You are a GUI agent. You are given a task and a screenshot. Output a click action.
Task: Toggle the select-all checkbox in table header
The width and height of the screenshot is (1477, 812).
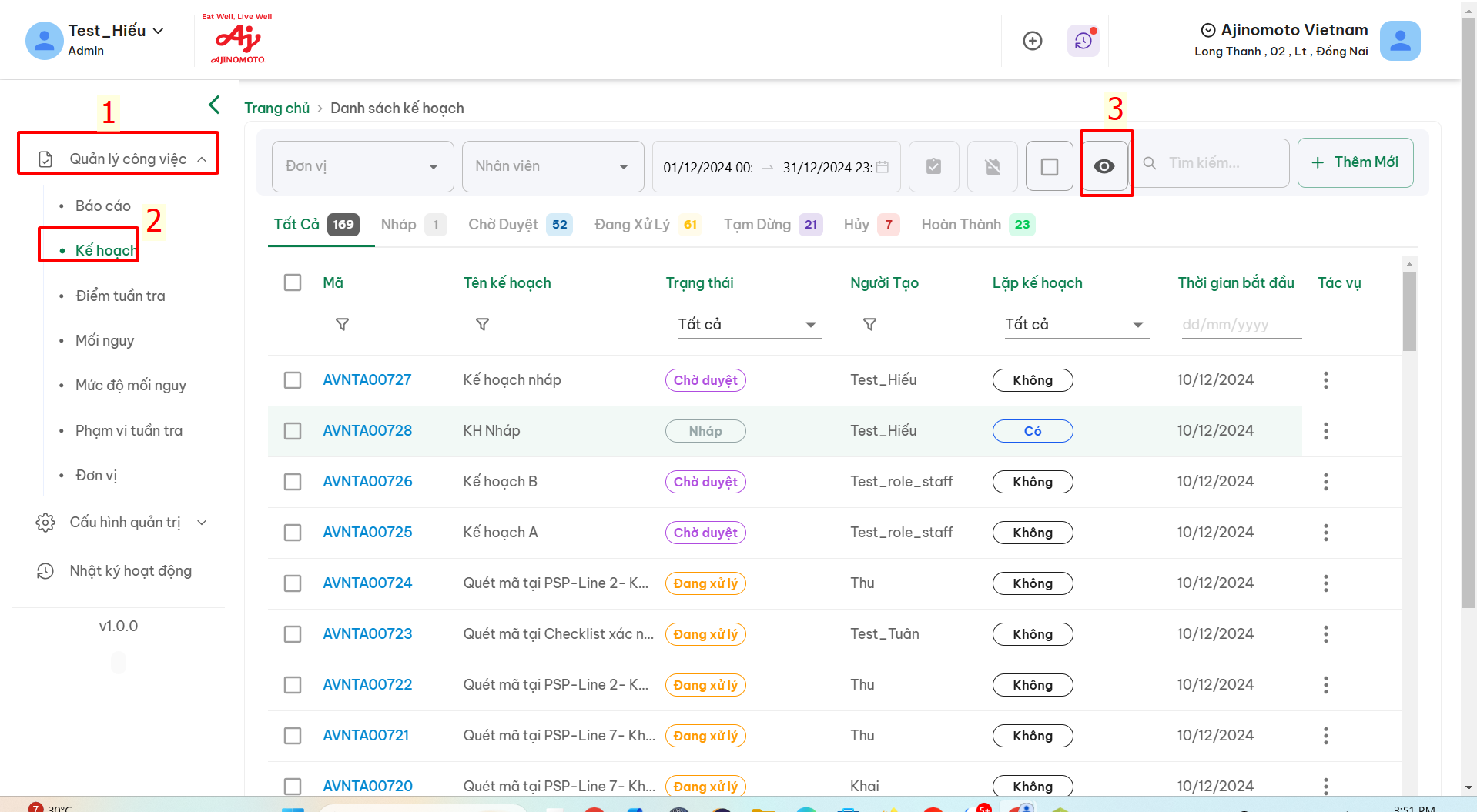tap(293, 282)
